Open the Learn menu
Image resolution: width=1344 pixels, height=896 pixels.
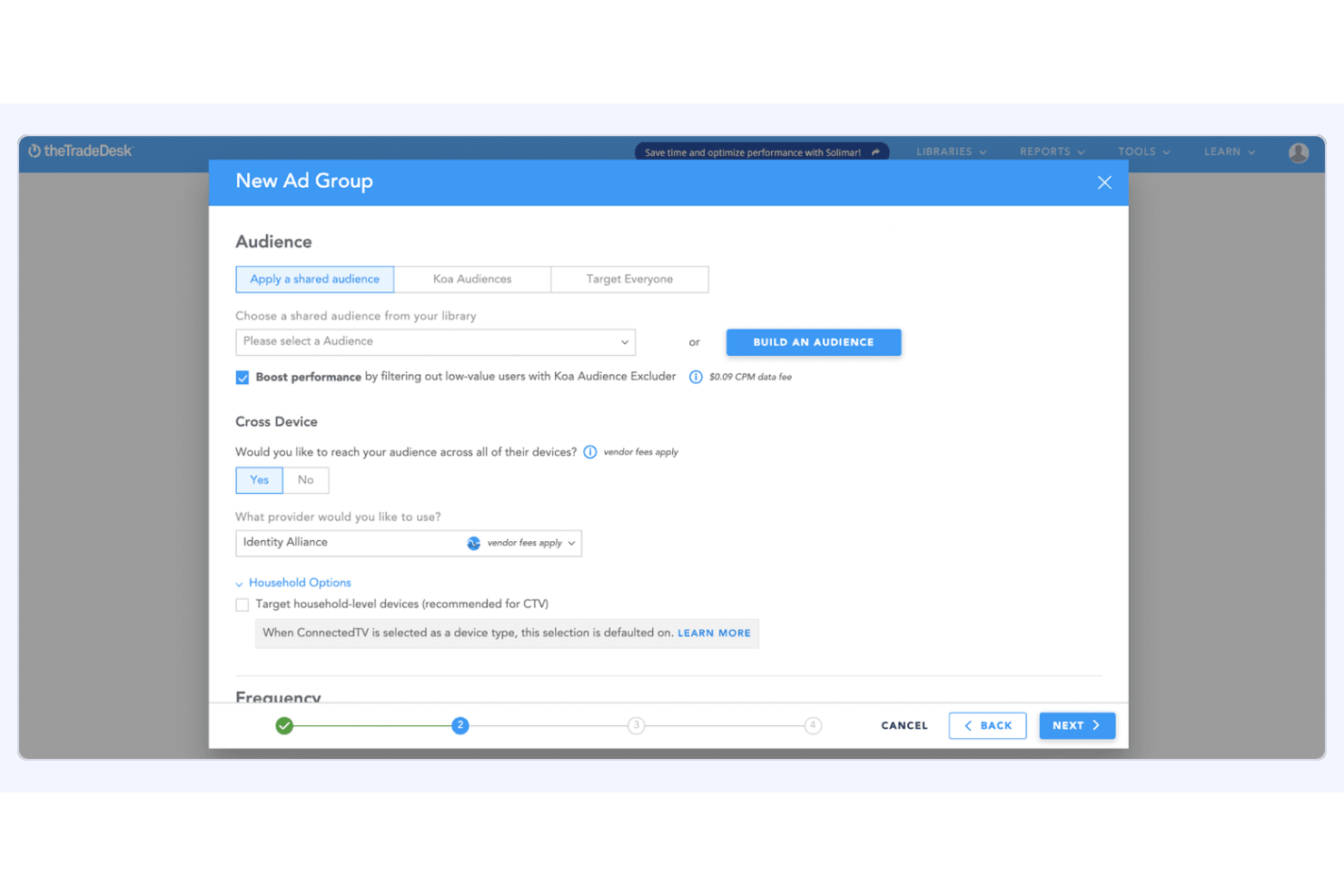point(1230,152)
